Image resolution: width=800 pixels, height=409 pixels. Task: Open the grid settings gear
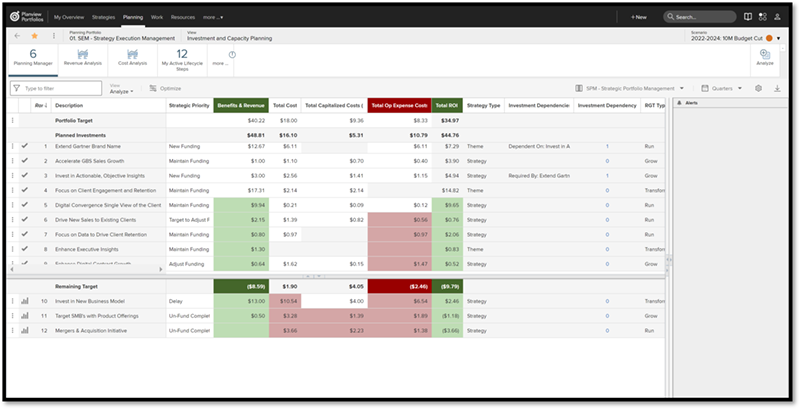tap(759, 88)
